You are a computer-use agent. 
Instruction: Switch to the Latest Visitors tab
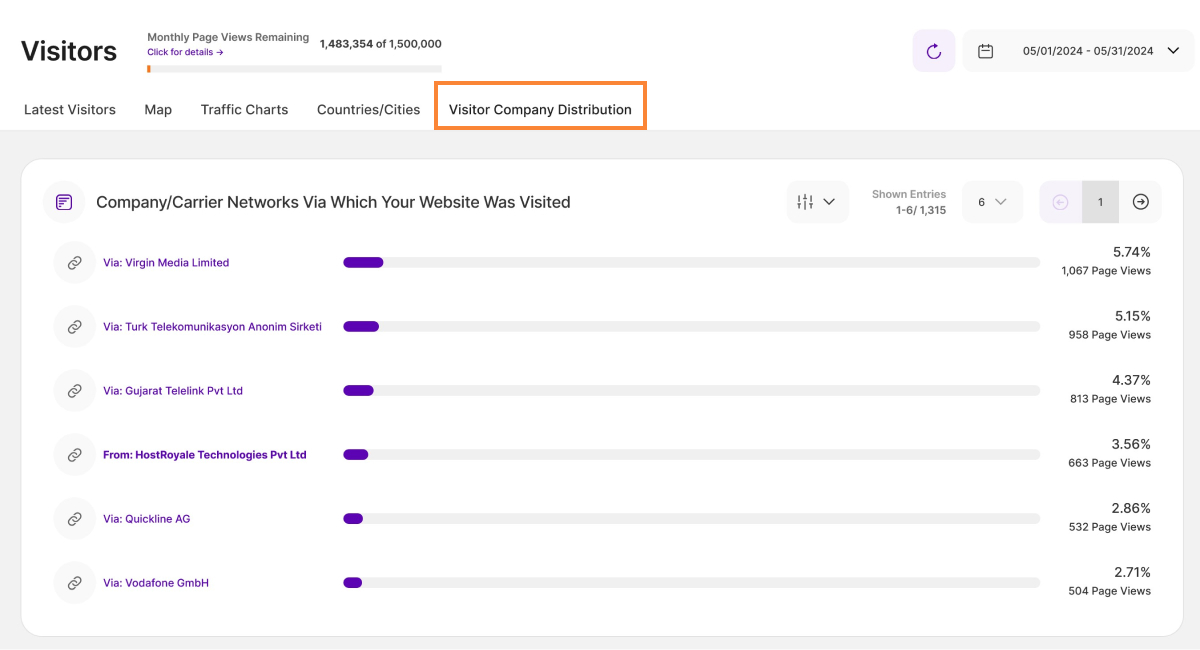pos(70,110)
